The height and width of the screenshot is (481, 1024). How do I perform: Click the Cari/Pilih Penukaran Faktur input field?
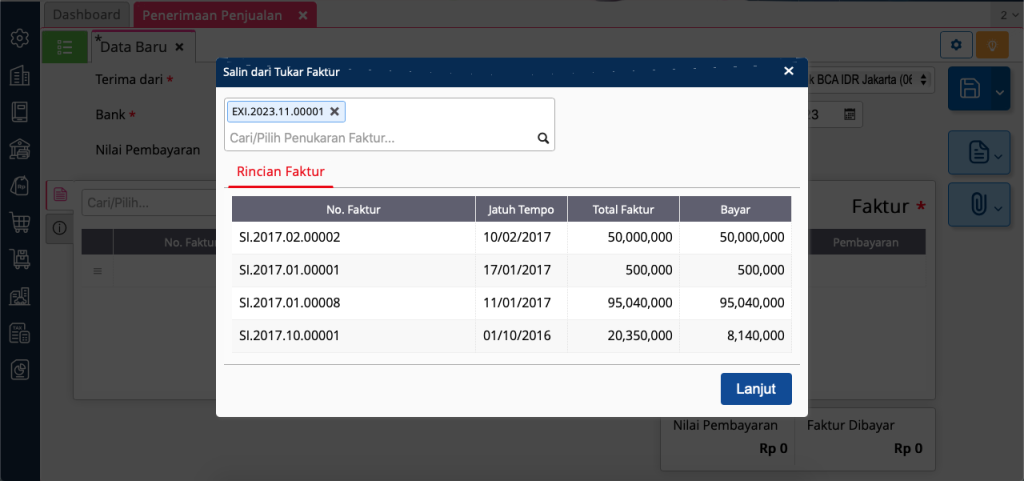pyautogui.click(x=380, y=138)
